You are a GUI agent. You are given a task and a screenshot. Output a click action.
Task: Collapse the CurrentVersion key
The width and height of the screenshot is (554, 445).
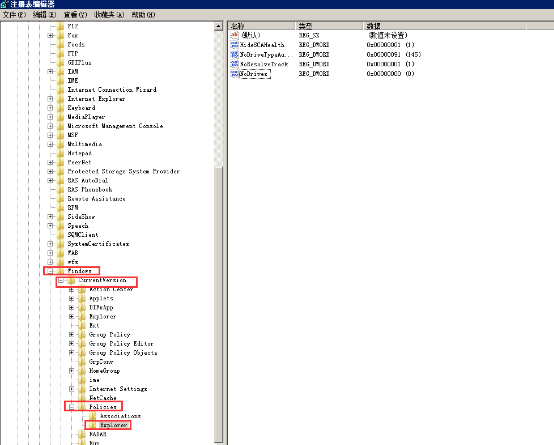coord(61,280)
